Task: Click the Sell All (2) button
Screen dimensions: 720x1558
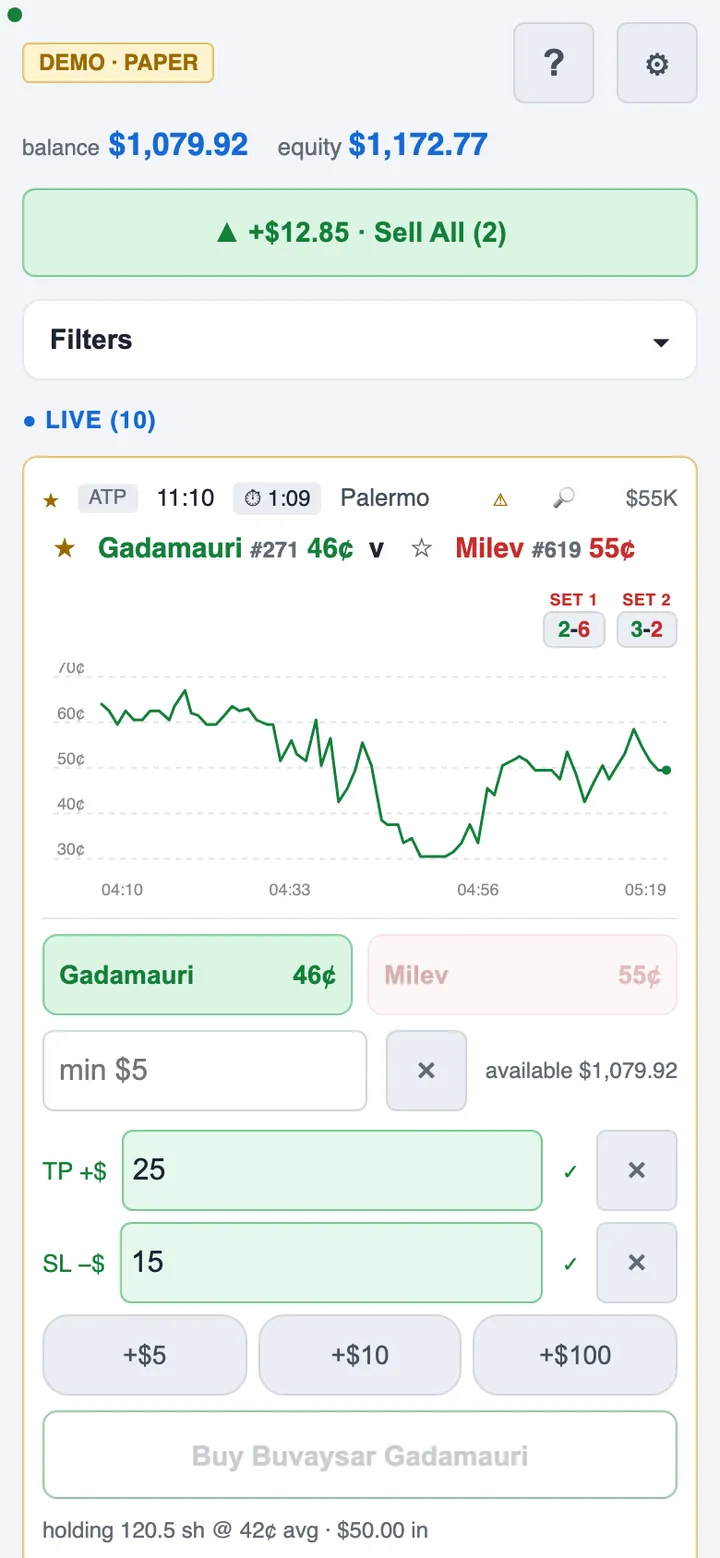Action: (360, 232)
